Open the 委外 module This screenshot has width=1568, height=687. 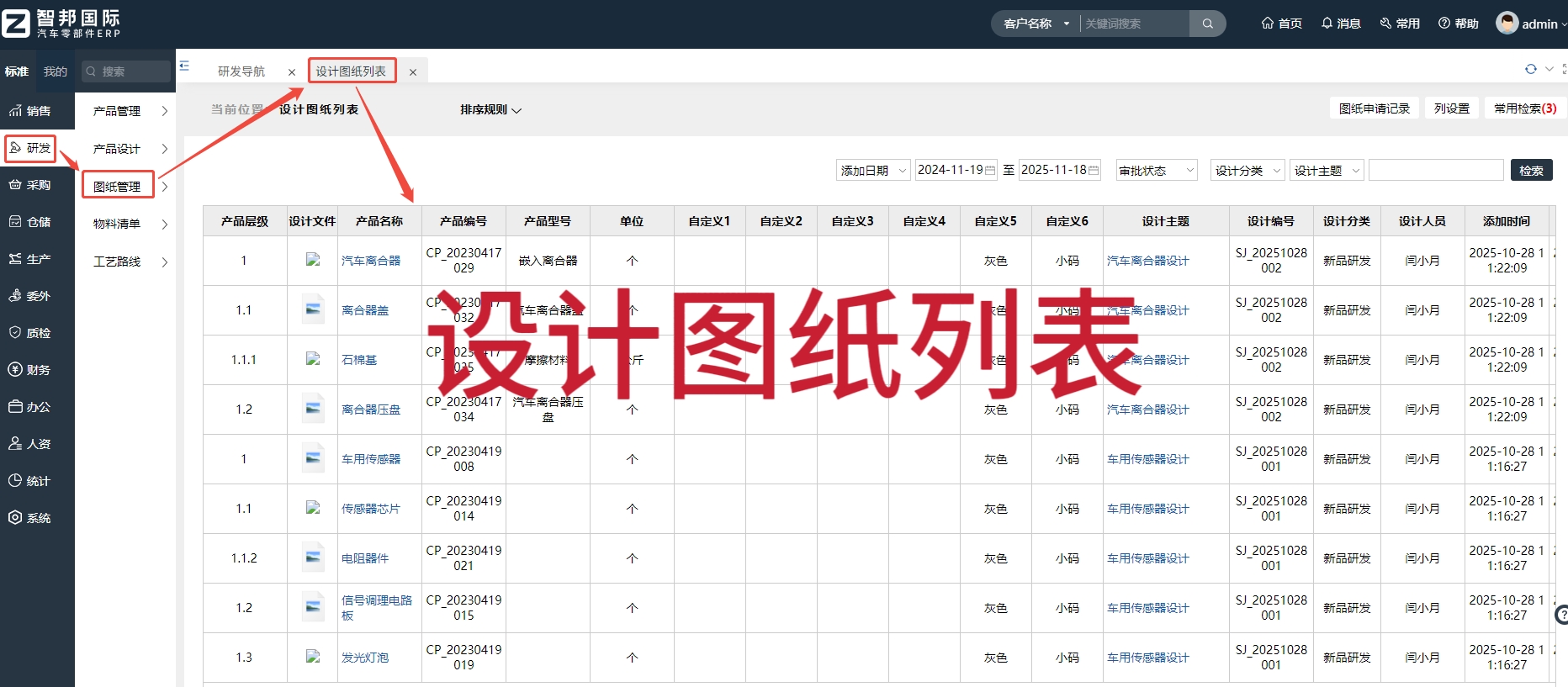point(30,296)
